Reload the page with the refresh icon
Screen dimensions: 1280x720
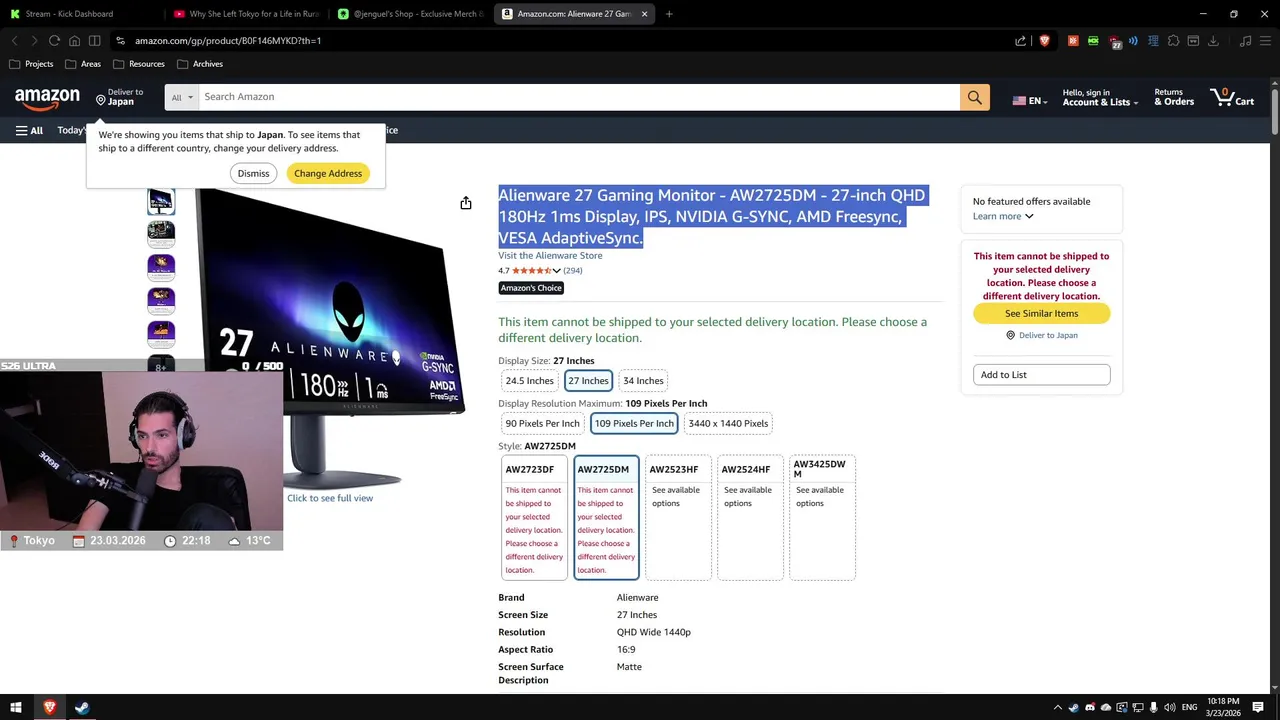[54, 41]
